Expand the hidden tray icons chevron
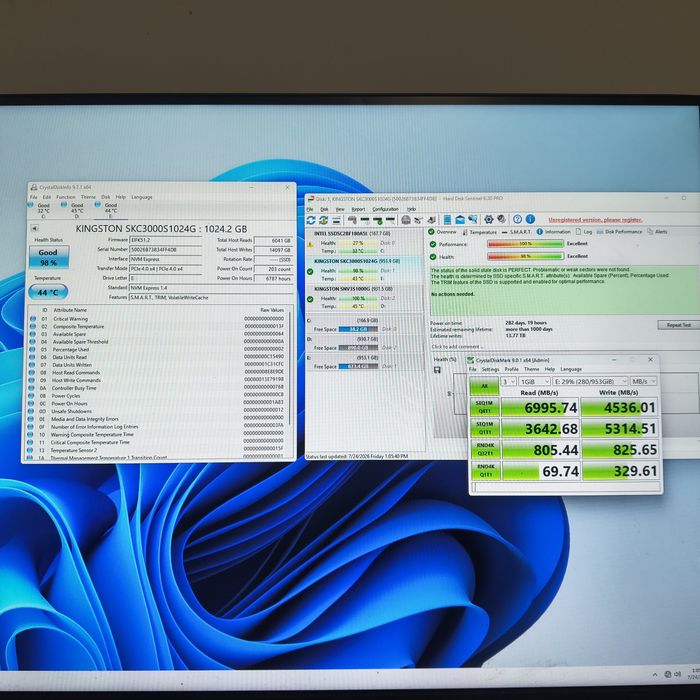 655,675
